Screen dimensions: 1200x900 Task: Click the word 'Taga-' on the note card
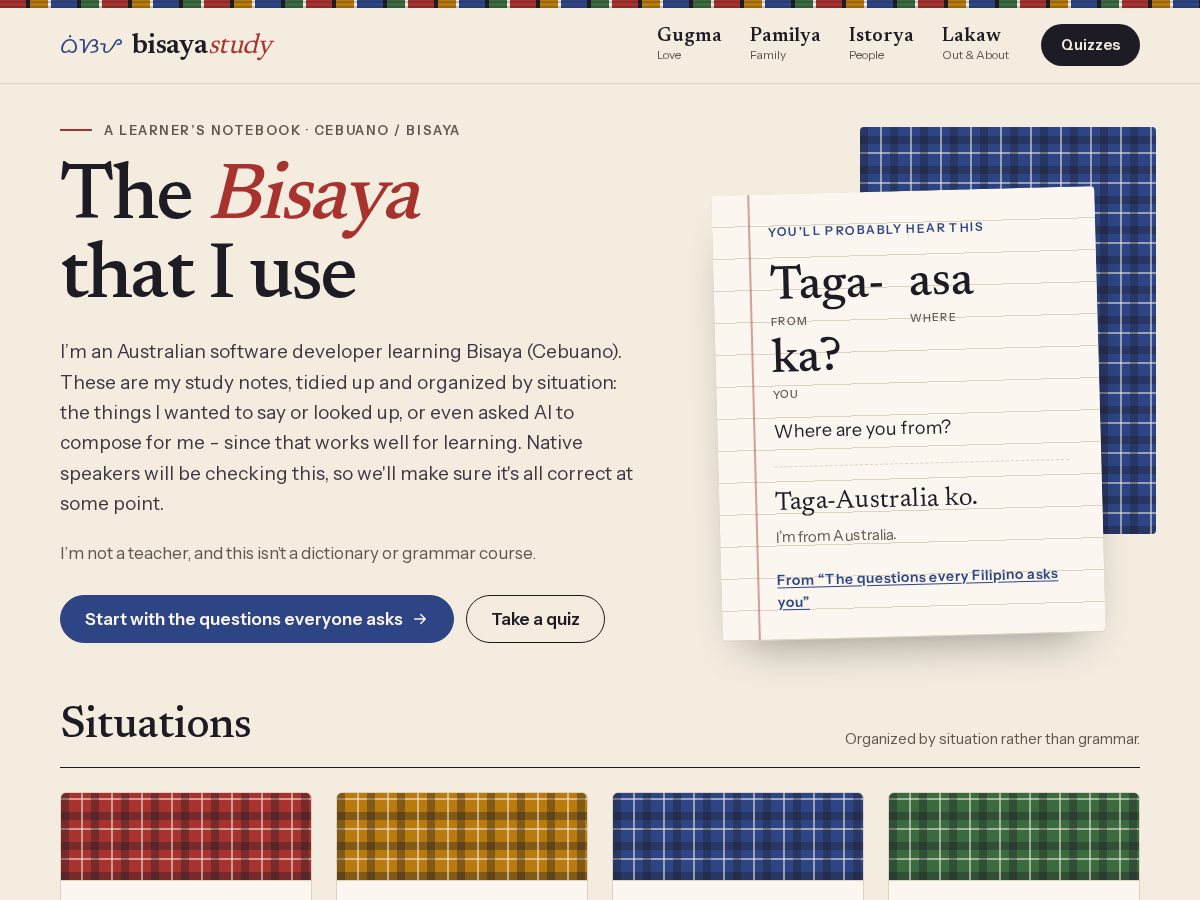click(x=826, y=283)
